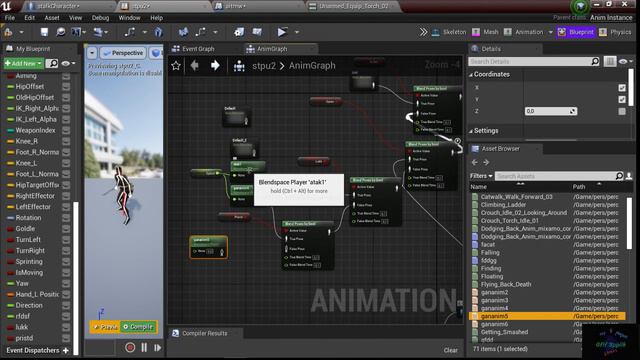The image size is (640, 360).
Task: Click Asset Browser back arrow
Action: point(475,162)
